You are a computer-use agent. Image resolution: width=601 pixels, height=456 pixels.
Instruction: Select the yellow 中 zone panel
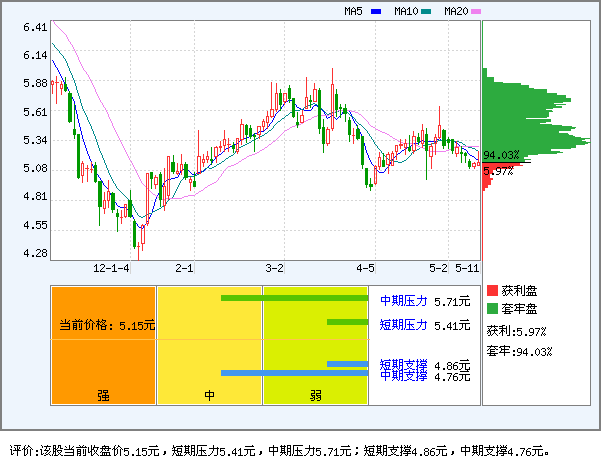pyautogui.click(x=210, y=345)
